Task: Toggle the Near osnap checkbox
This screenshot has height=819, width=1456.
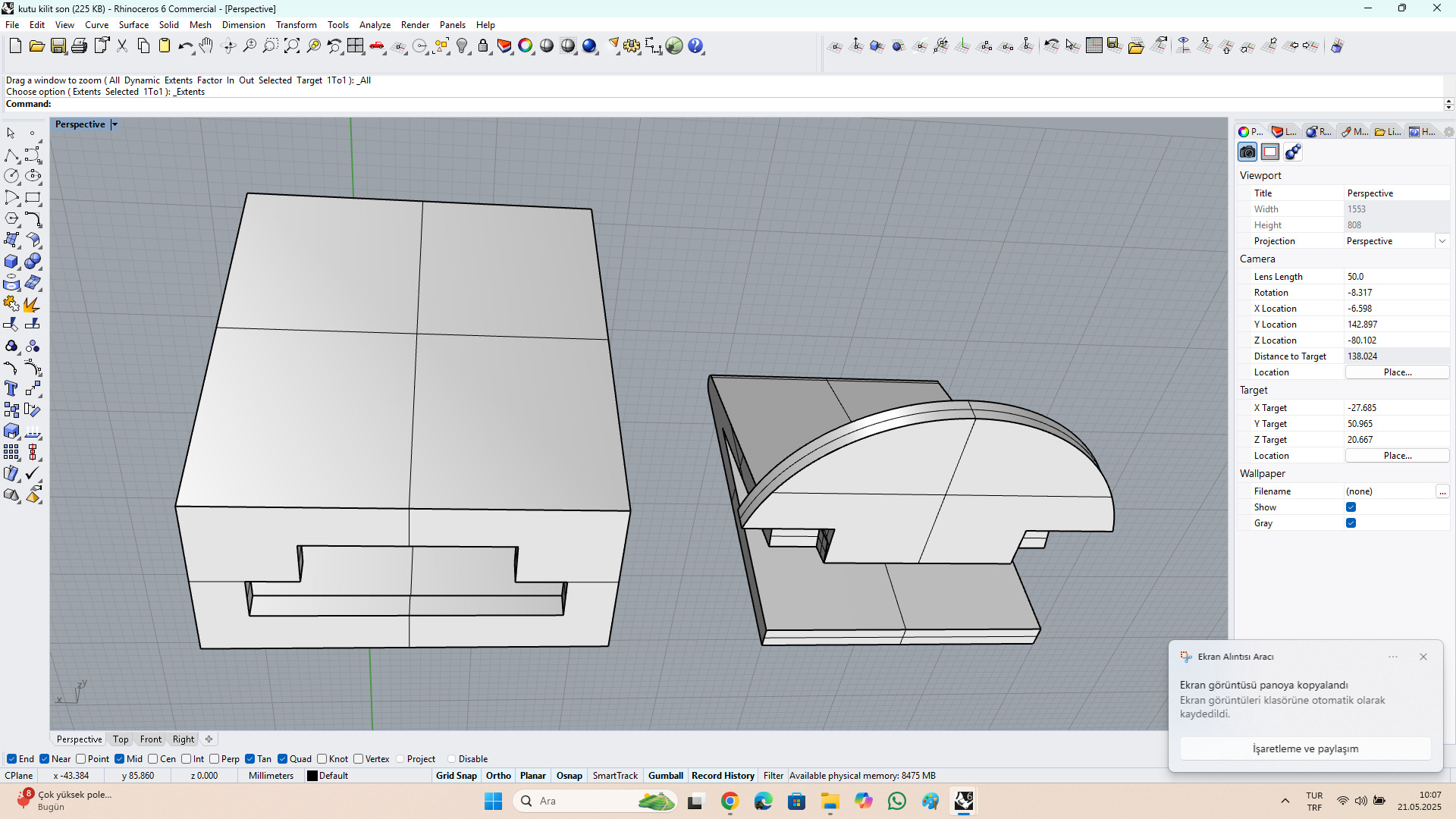Action: [x=44, y=759]
